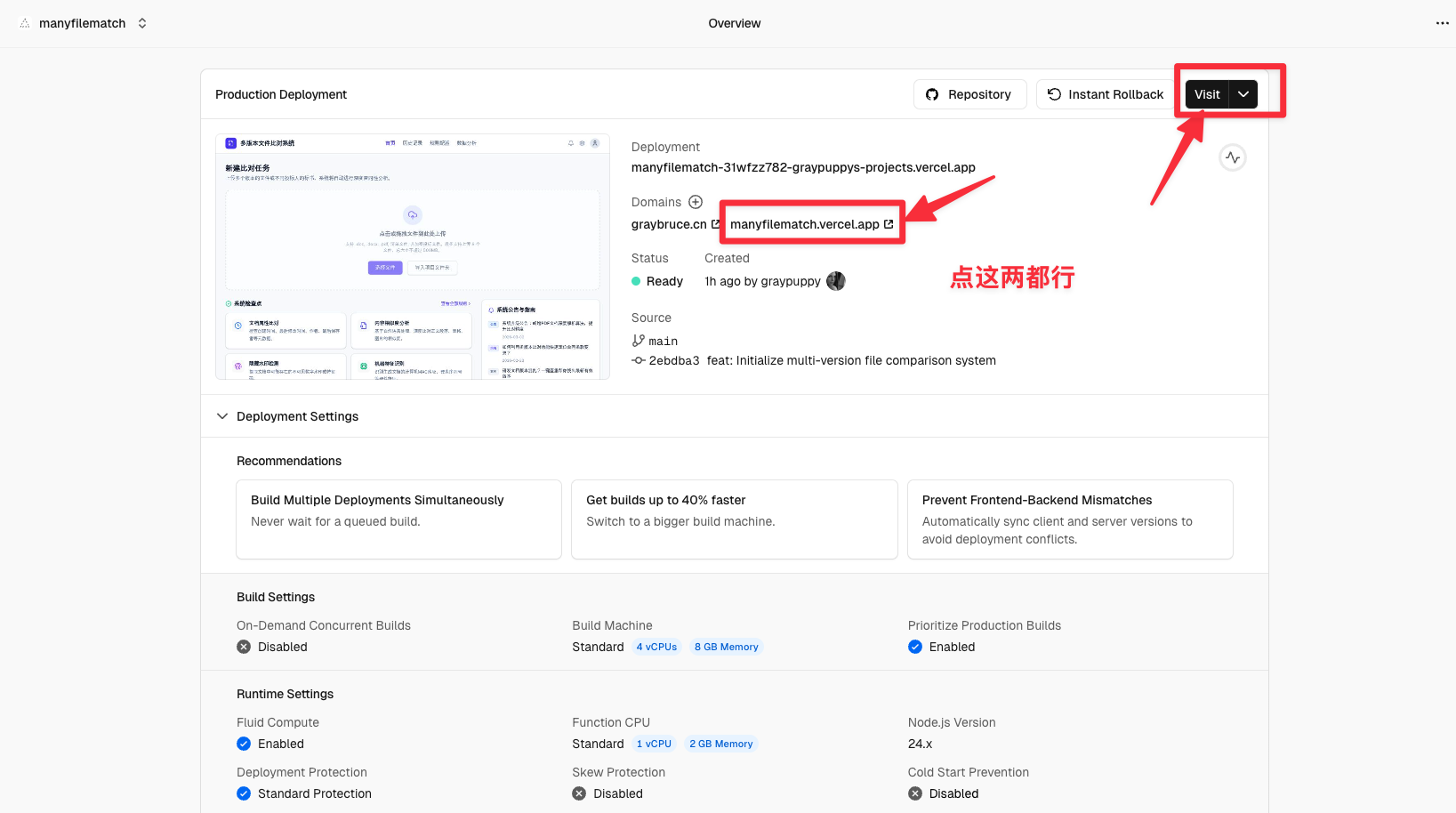Click On-Demand Concurrent Builds Disabled indicator
1456x813 pixels.
click(x=244, y=647)
